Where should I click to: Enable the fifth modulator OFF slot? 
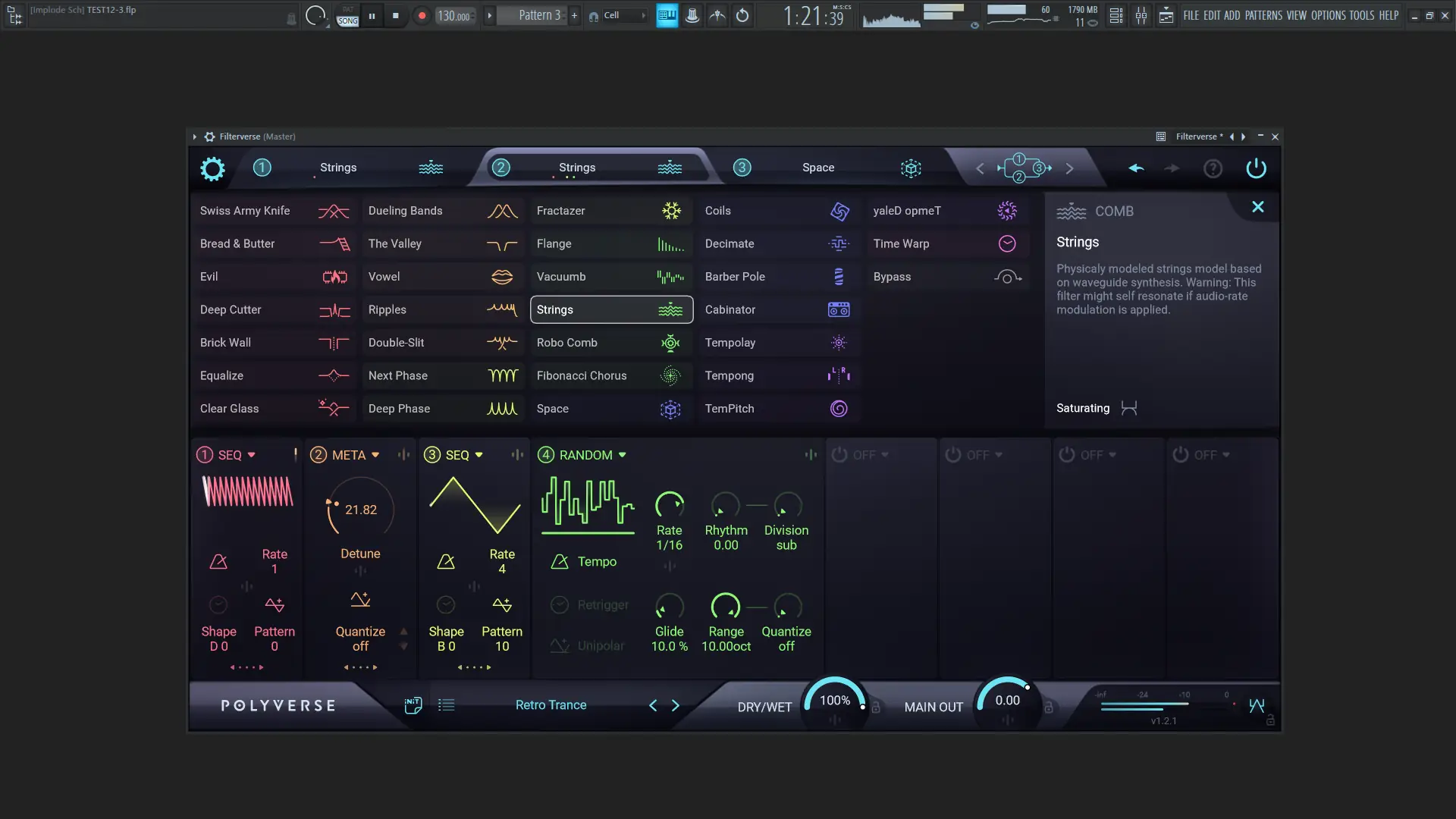(x=839, y=455)
